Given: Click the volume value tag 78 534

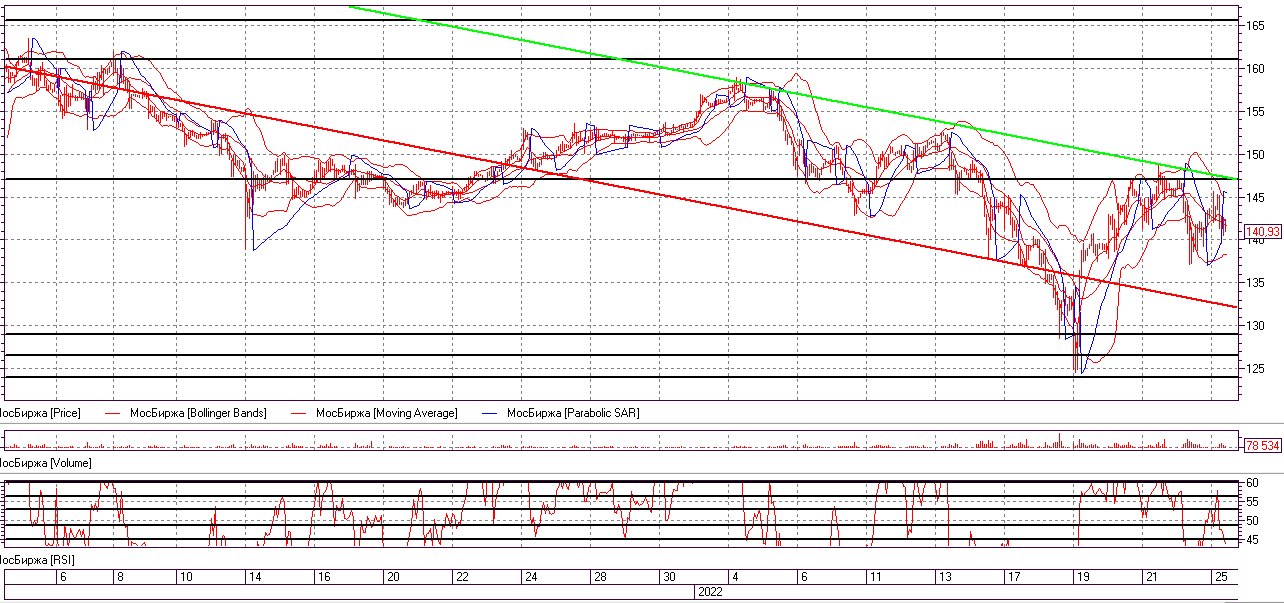Looking at the screenshot, I should 1261,444.
